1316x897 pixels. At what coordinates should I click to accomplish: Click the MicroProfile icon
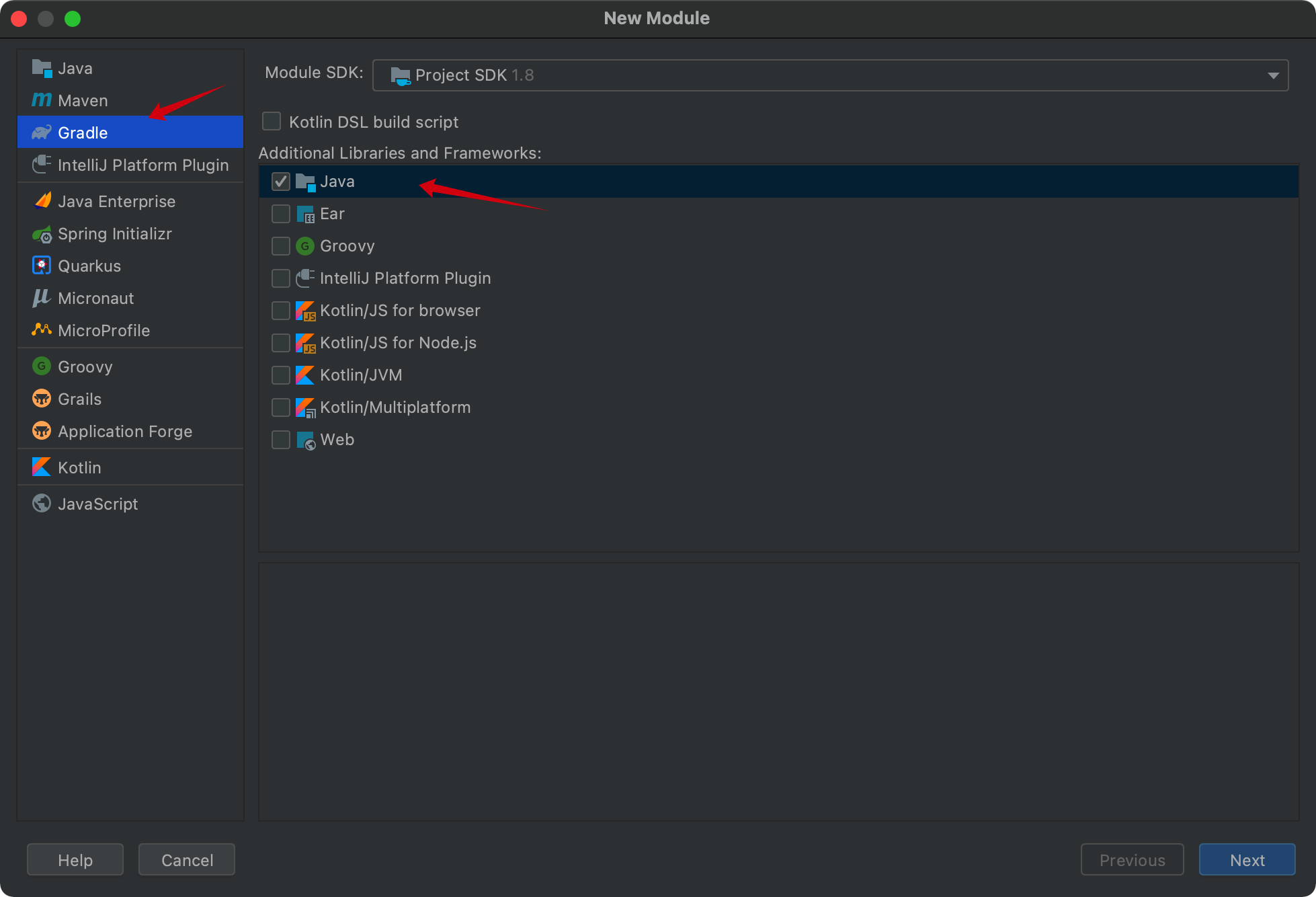(x=42, y=329)
